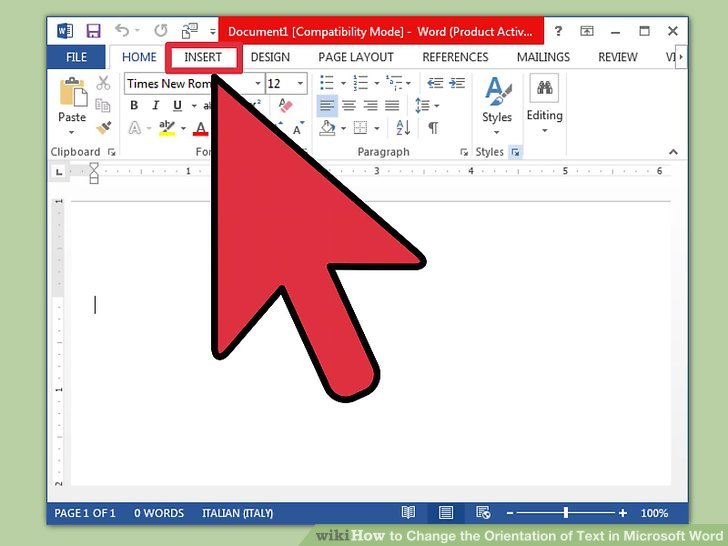Click the Clear All Formatting eraser icon

click(285, 105)
